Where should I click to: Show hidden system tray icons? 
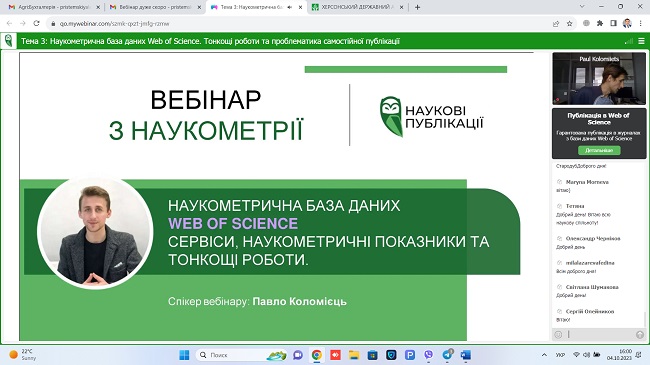[x=544, y=355]
